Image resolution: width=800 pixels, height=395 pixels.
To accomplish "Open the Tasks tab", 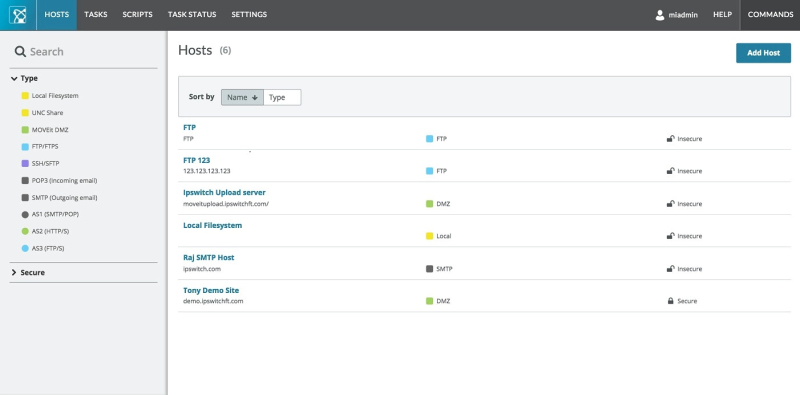I will click(x=96, y=15).
